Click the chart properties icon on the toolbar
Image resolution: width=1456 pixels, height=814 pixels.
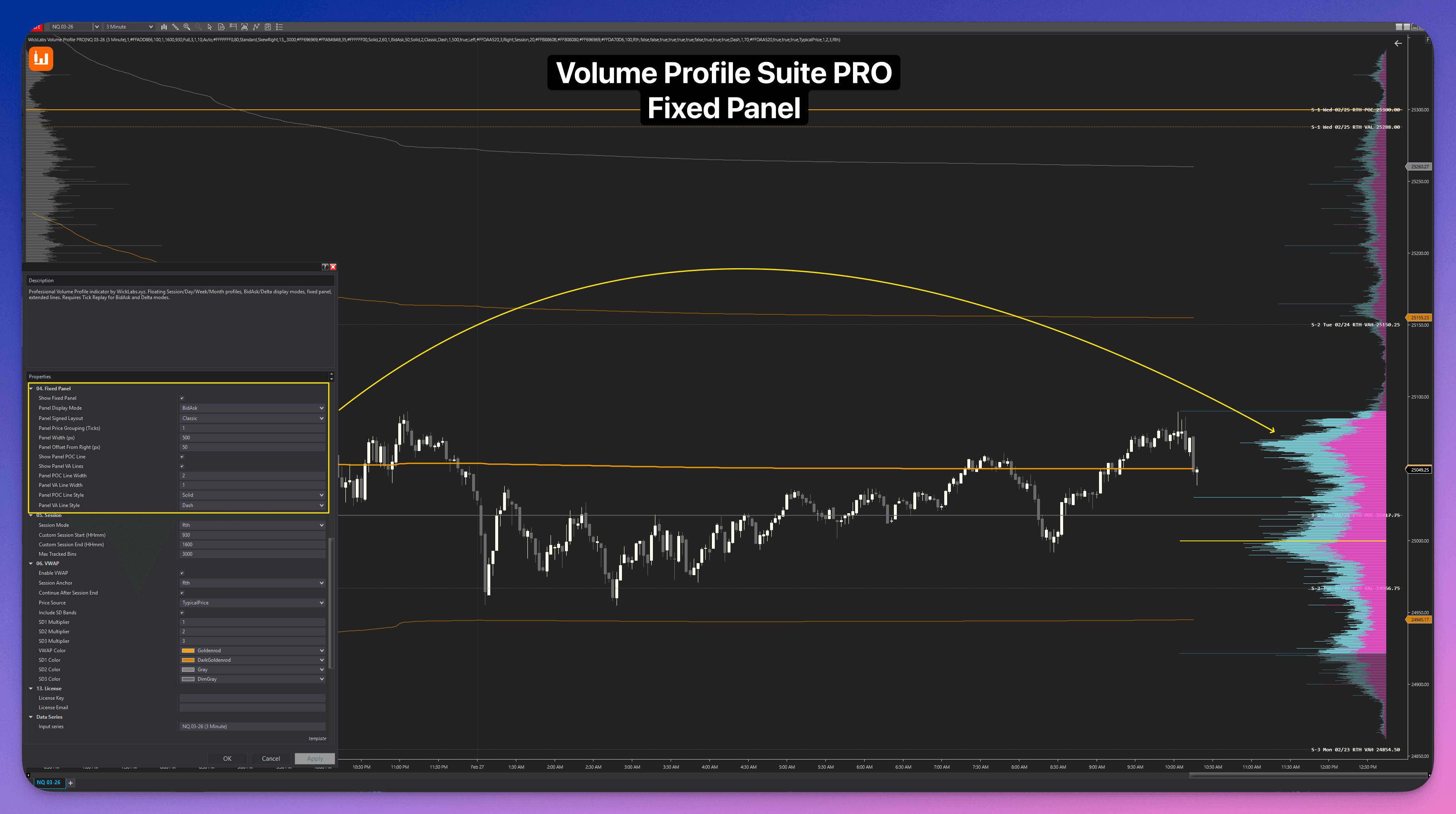(233, 26)
